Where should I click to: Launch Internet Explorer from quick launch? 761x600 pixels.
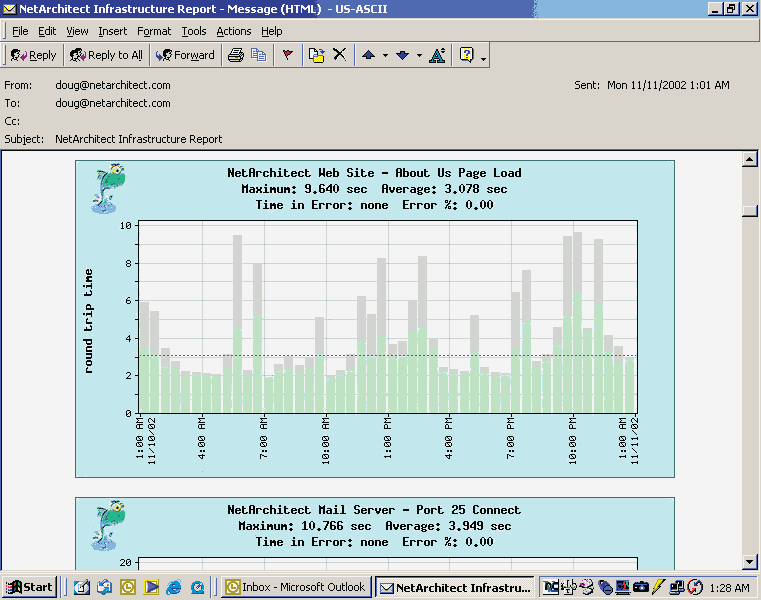point(174,587)
